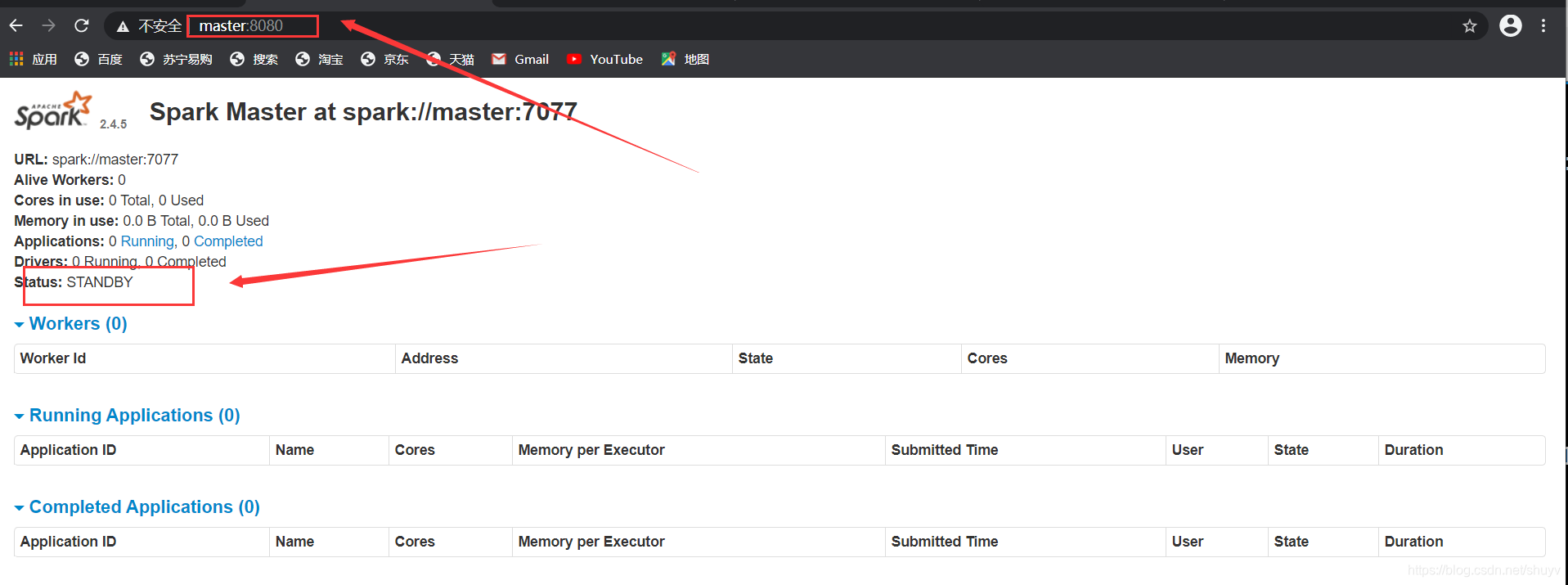Go forward with the browser forward arrow

click(x=49, y=26)
